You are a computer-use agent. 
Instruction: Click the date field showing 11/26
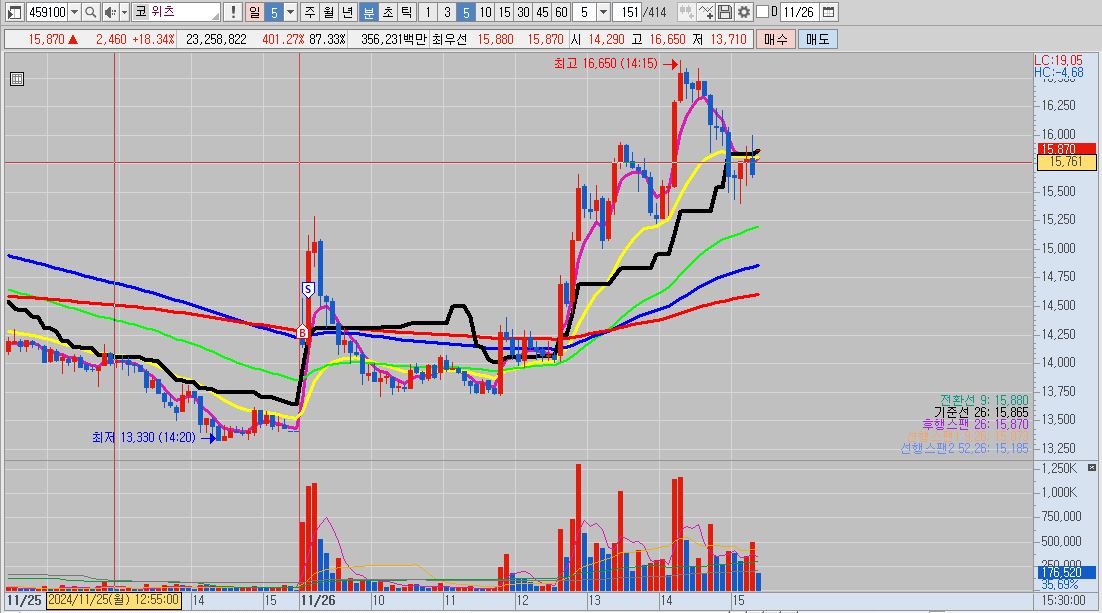click(798, 12)
